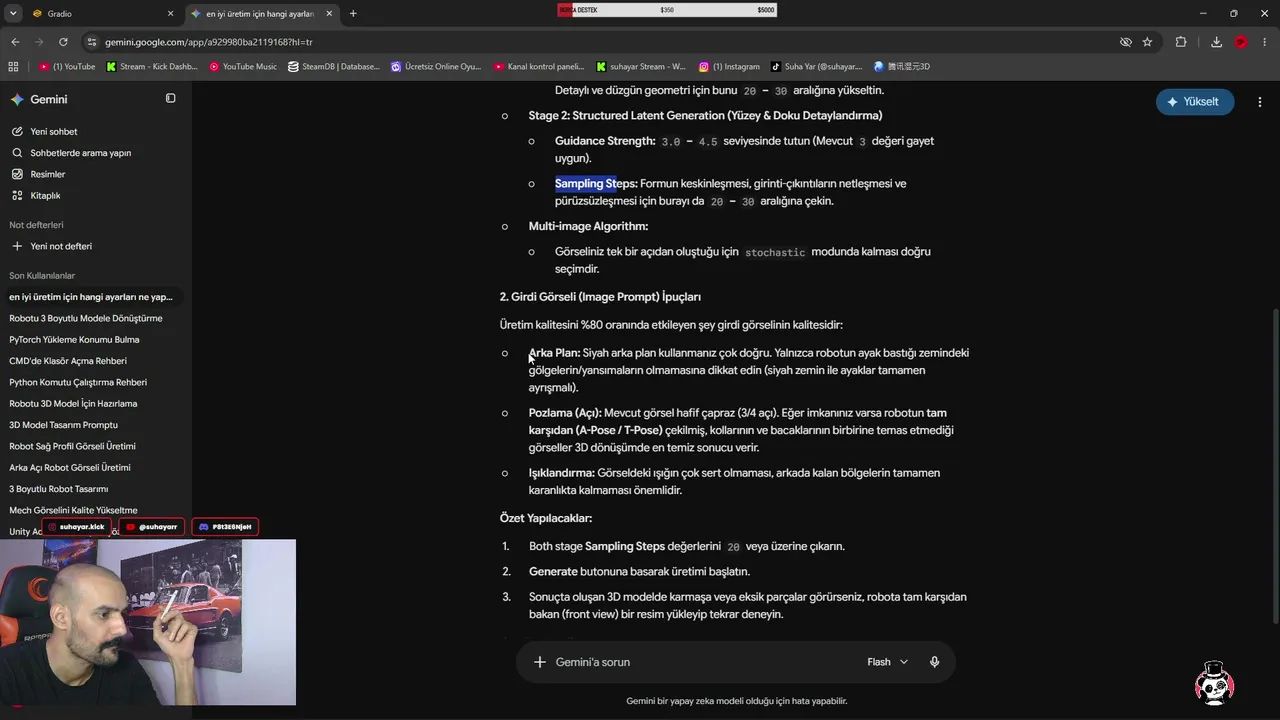Open Resimler section
Viewport: 1280px width, 720px height.
[47, 174]
